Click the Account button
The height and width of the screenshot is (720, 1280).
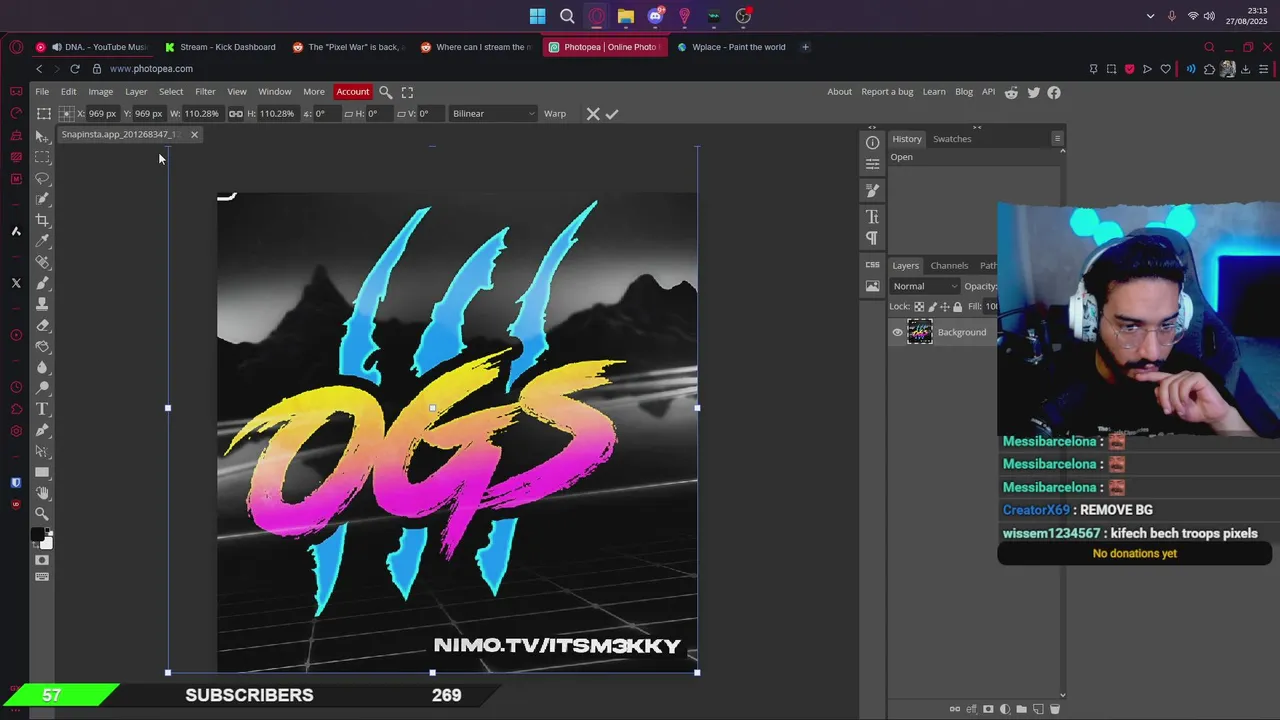point(353,92)
